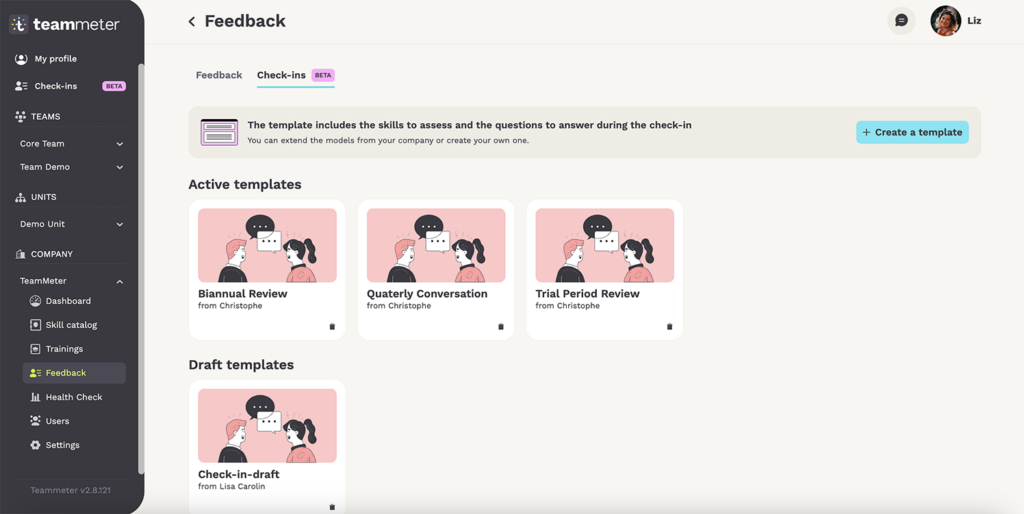Click the trash icon on Check-in-draft card
Viewport: 1024px width, 514px height.
click(332, 507)
